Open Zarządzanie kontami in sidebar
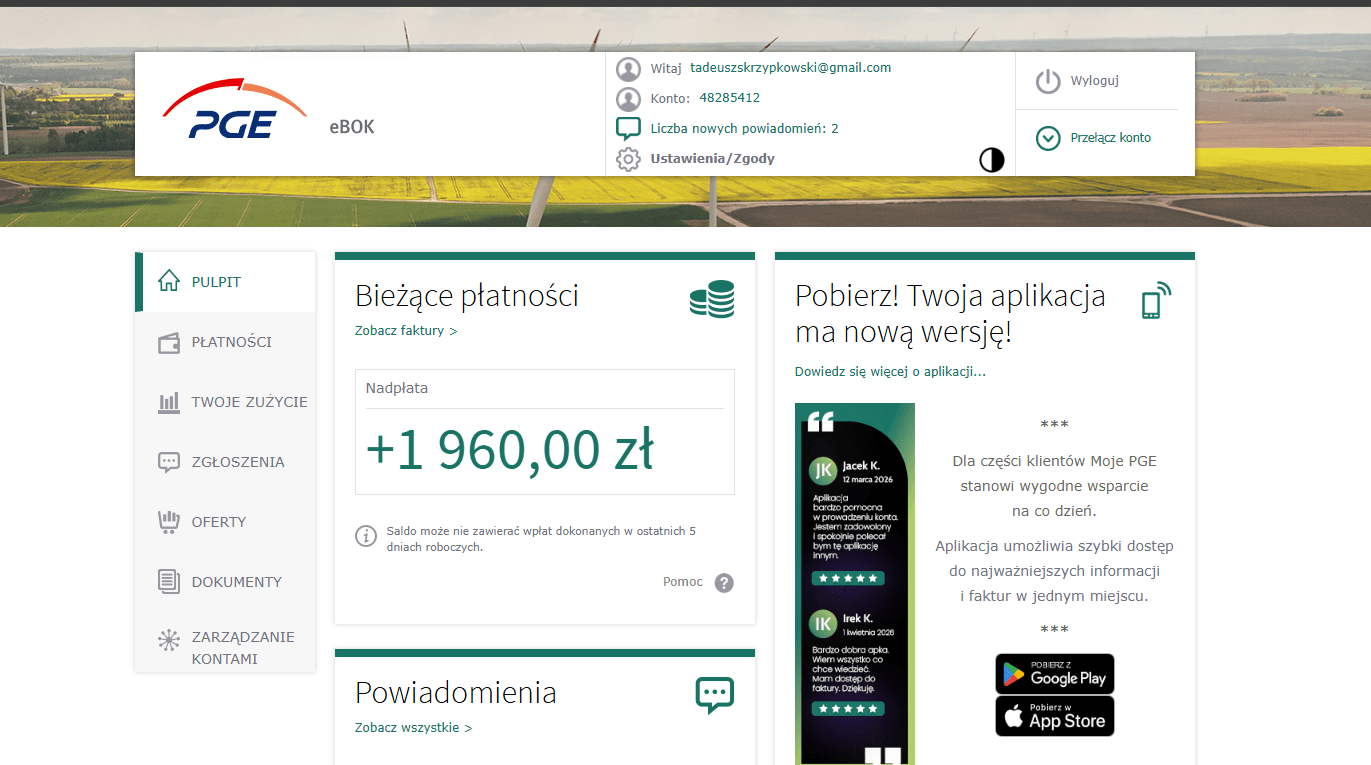1371x765 pixels. click(x=225, y=642)
